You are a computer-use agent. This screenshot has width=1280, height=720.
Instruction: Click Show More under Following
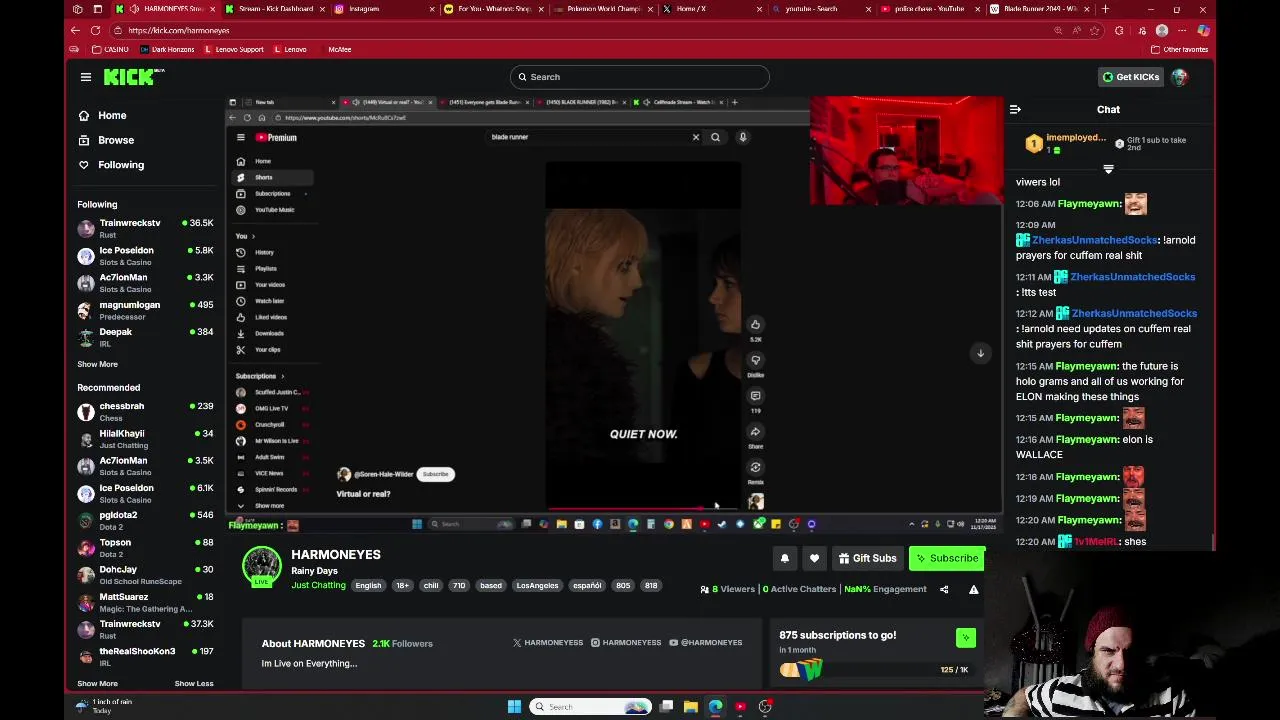tap(97, 364)
